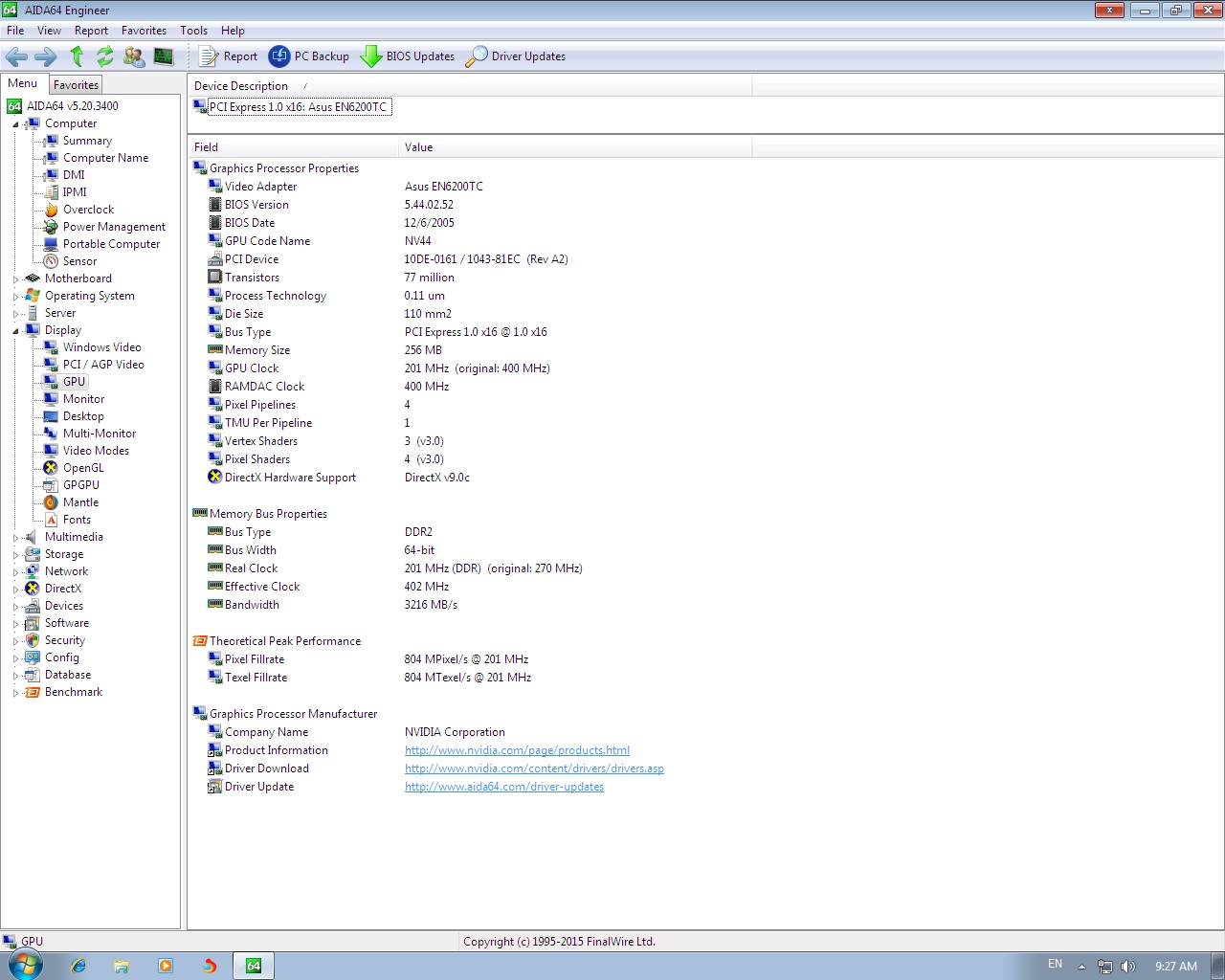Viewport: 1225px width, 980px height.
Task: Click the BIOS Updates toolbar button
Action: [408, 56]
